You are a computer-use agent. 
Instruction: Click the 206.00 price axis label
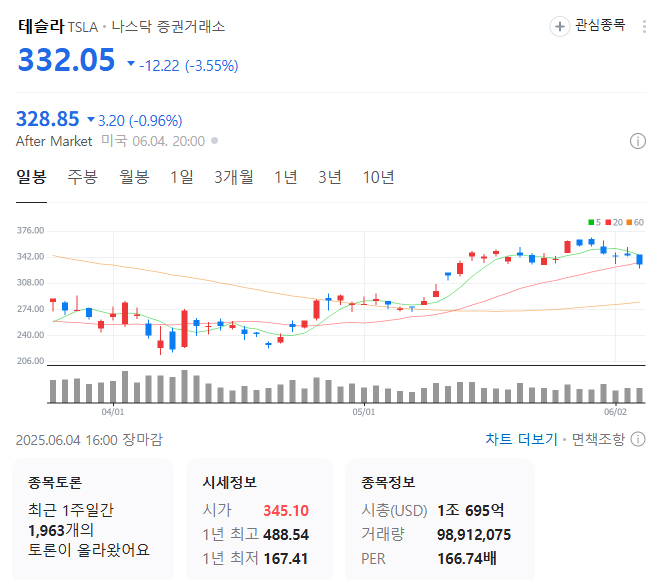(30, 361)
